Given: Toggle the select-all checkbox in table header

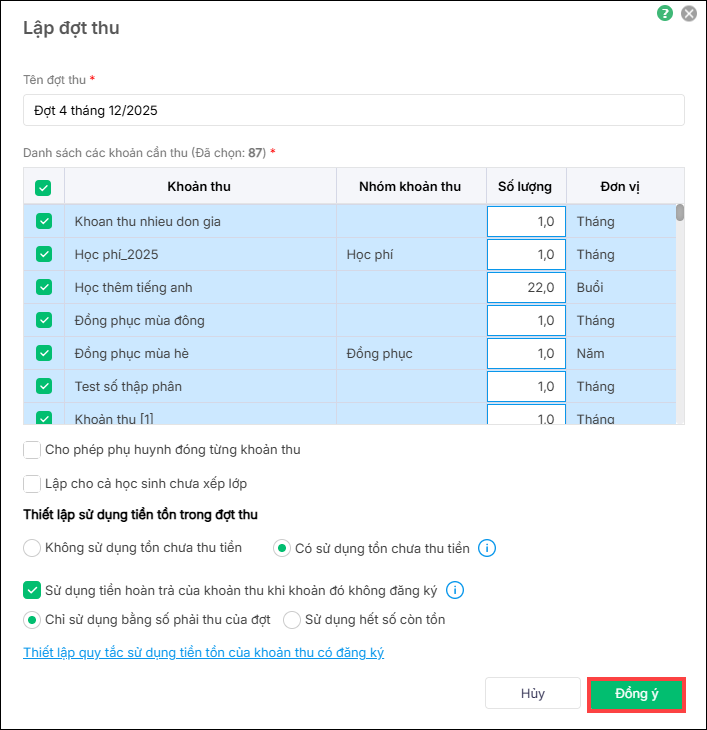Looking at the screenshot, I should pos(44,187).
